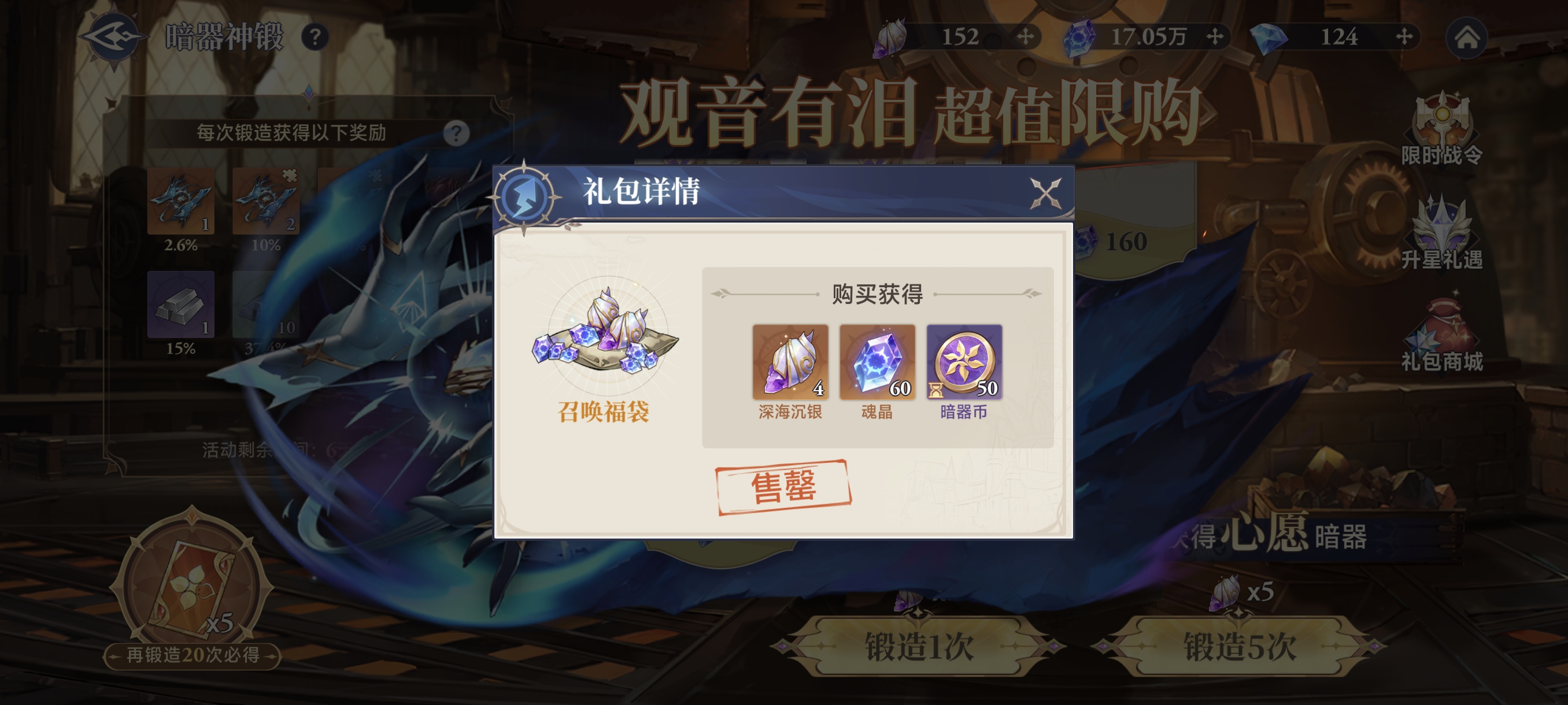
Task: Open help next to 暗器神锻 title
Action: [315, 38]
